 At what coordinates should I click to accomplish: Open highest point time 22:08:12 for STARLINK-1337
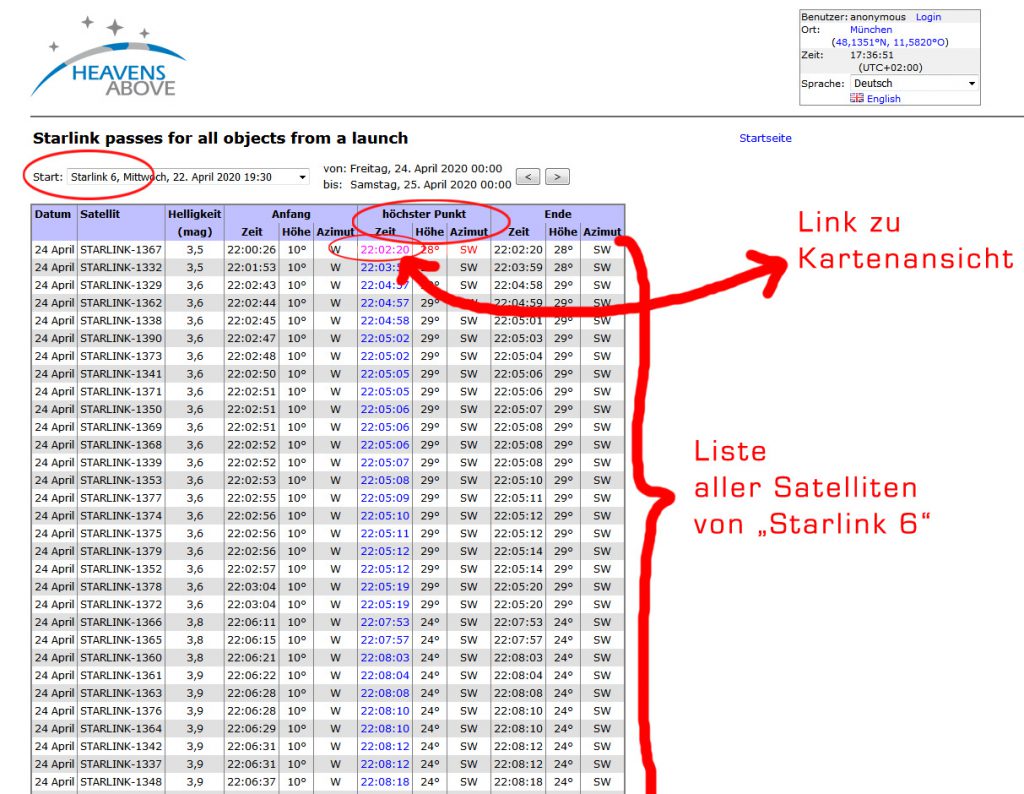tap(385, 764)
